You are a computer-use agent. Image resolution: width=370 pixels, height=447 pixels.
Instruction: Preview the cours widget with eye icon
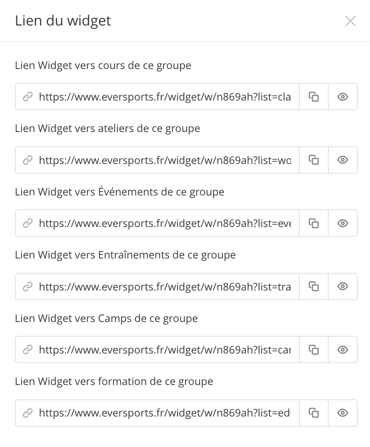(x=343, y=97)
